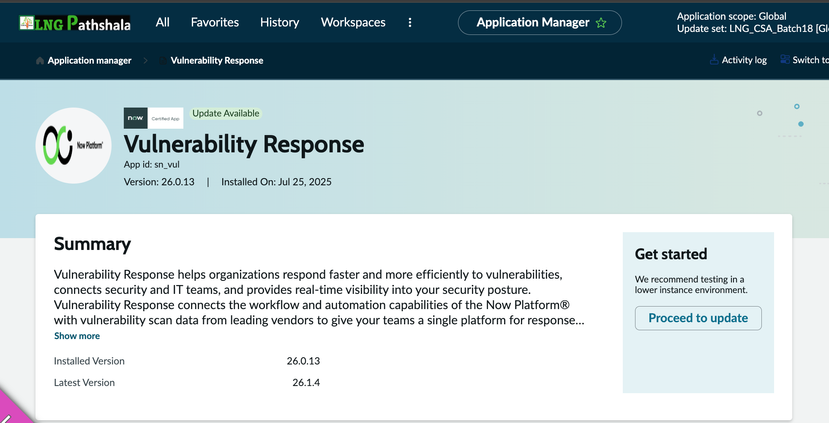Image resolution: width=829 pixels, height=423 pixels.
Task: Toggle the favorite star for Application Manager
Action: tap(601, 23)
